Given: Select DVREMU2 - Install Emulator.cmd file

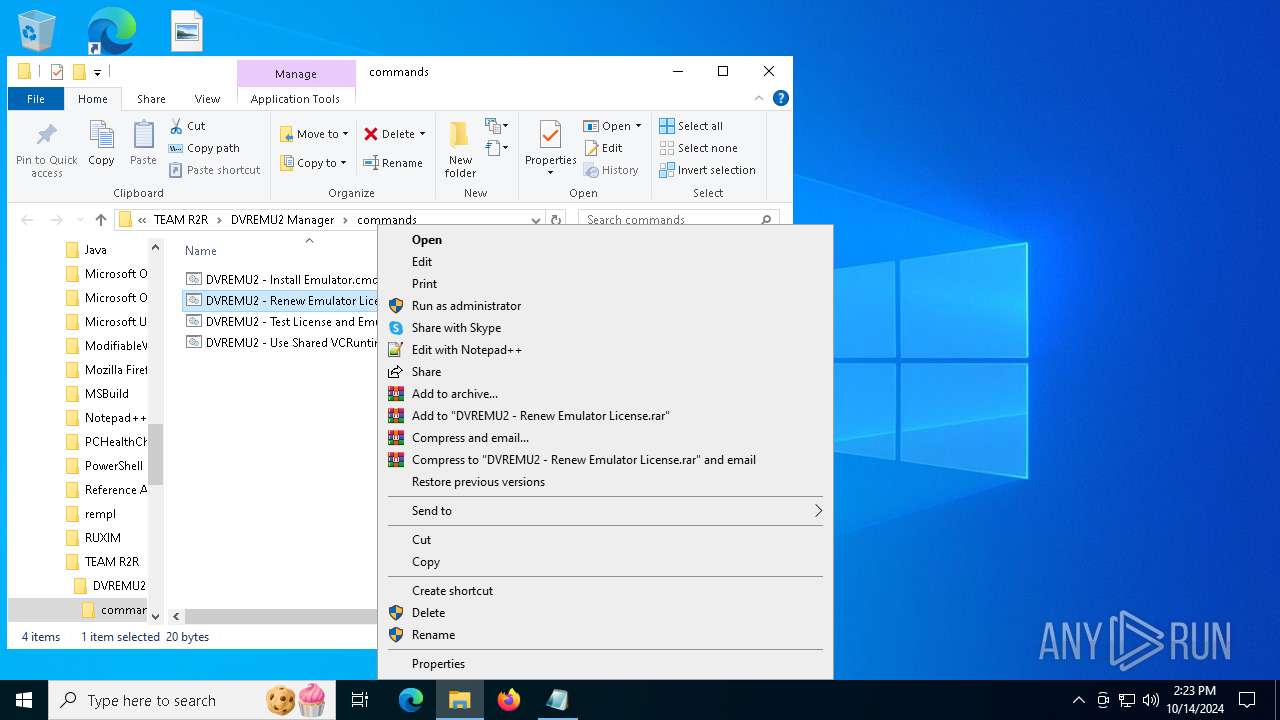Looking at the screenshot, I should click(281, 280).
